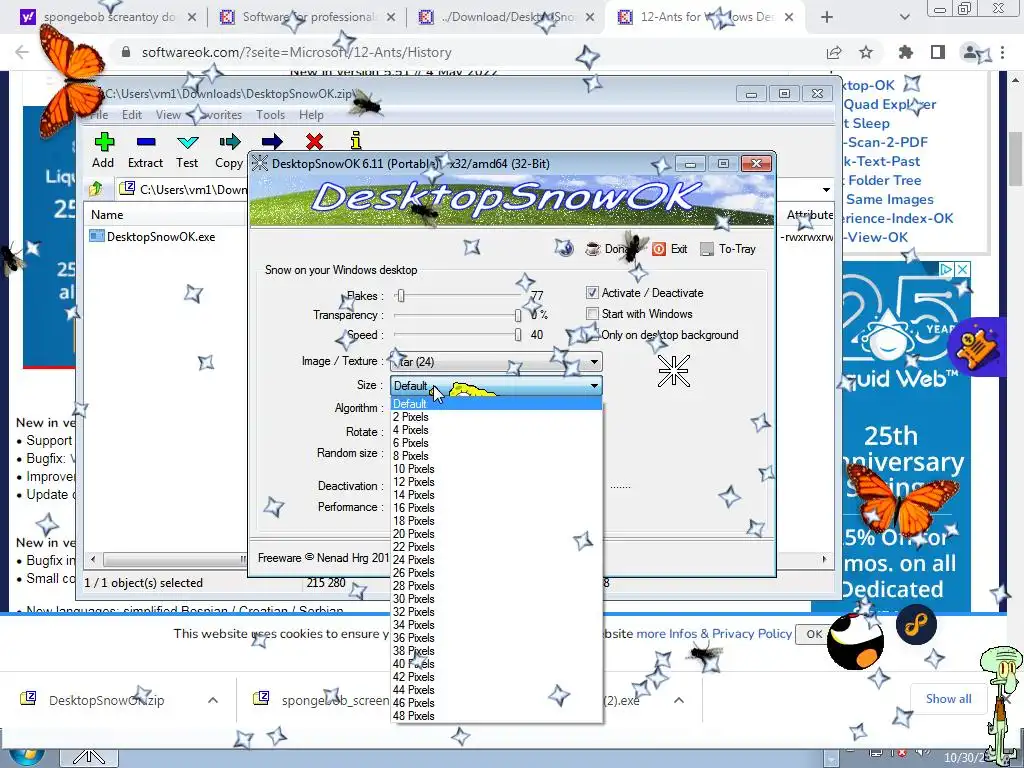This screenshot has width=1024, height=768.
Task: Click more Infos & Privacy Policy link
Action: 714,633
